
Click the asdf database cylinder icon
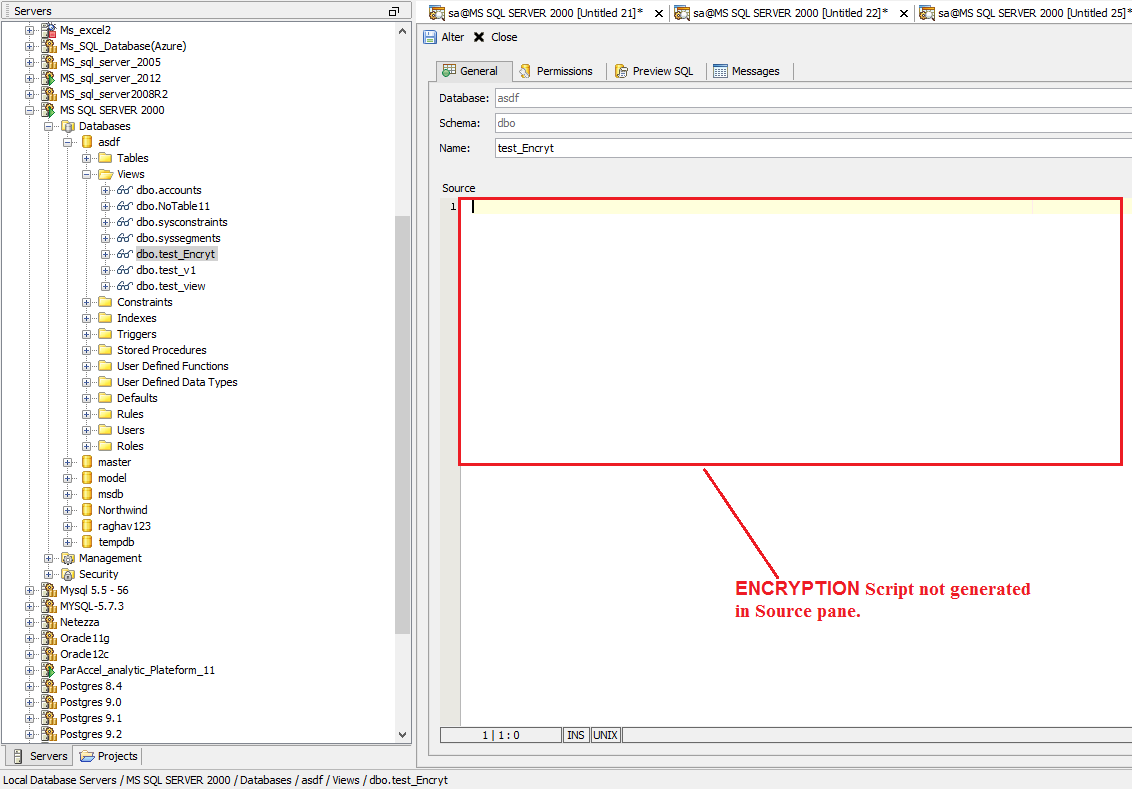click(87, 142)
